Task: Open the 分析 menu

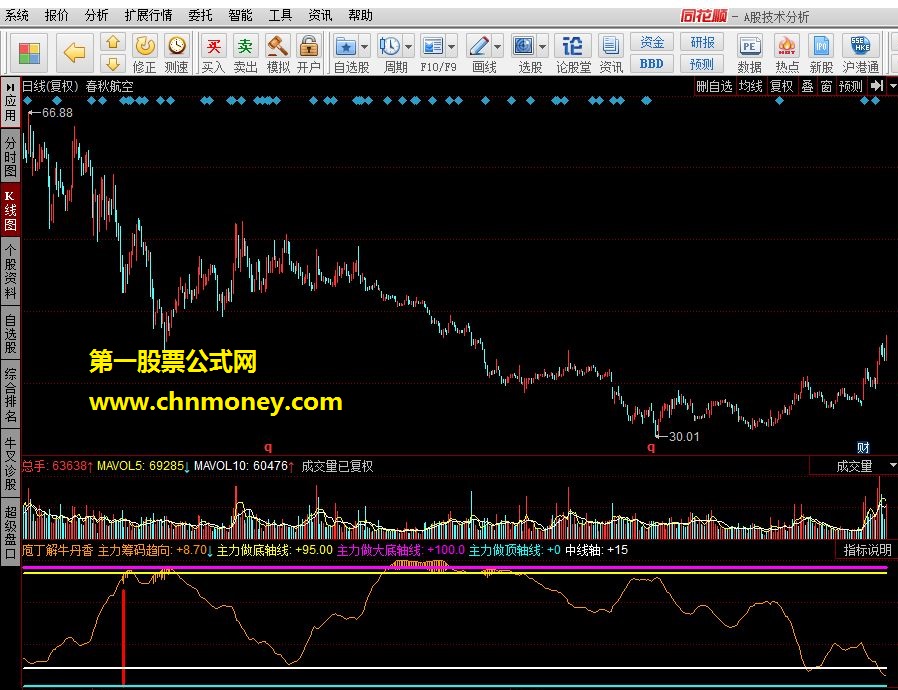Action: (x=97, y=15)
